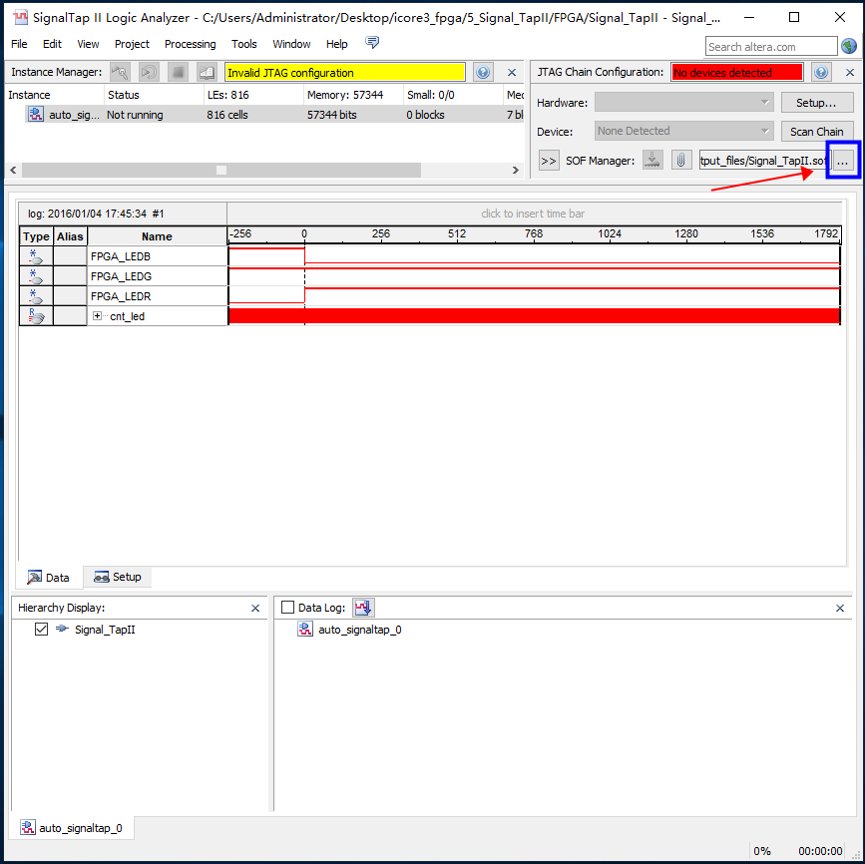The image size is (865, 864).
Task: Click the browse (...) button for SOF file
Action: click(x=843, y=160)
